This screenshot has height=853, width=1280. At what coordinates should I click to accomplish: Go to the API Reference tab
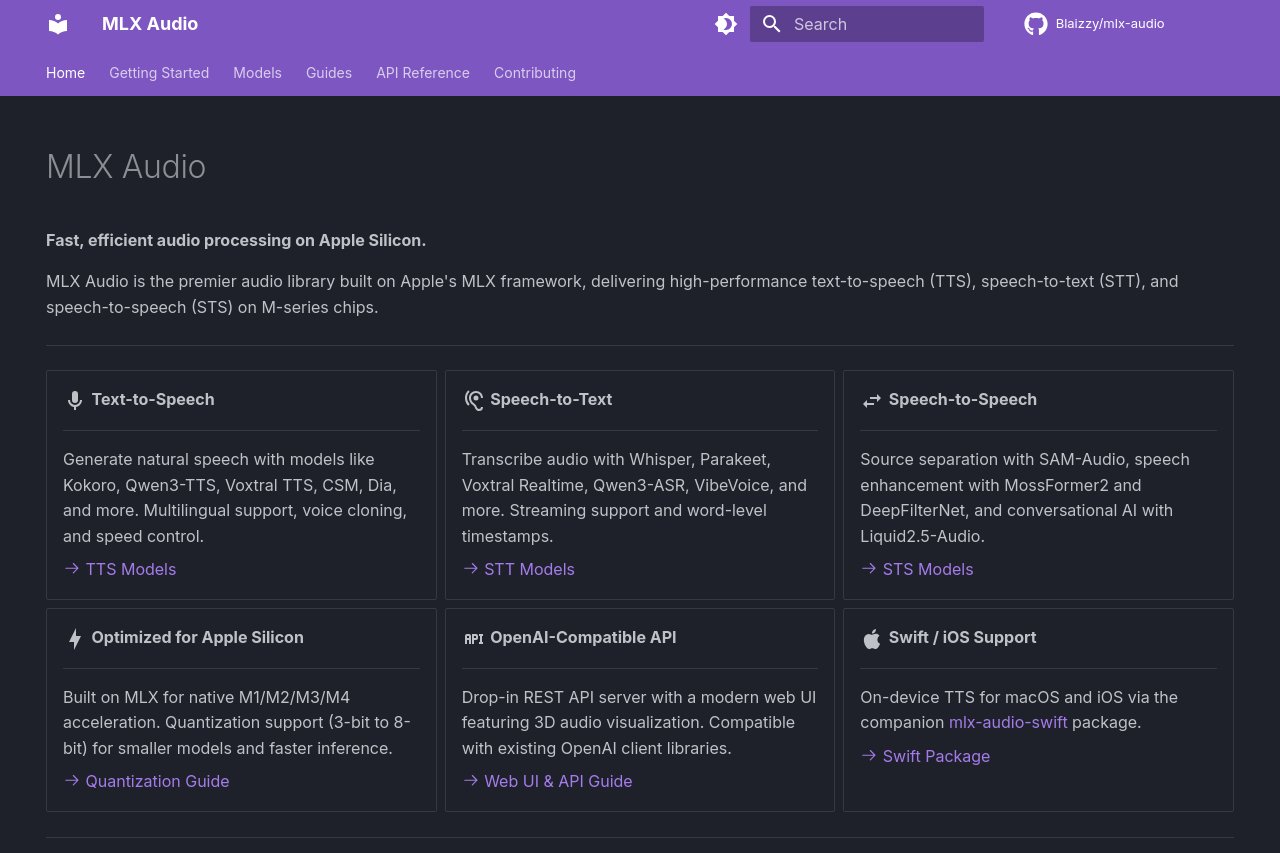point(423,73)
